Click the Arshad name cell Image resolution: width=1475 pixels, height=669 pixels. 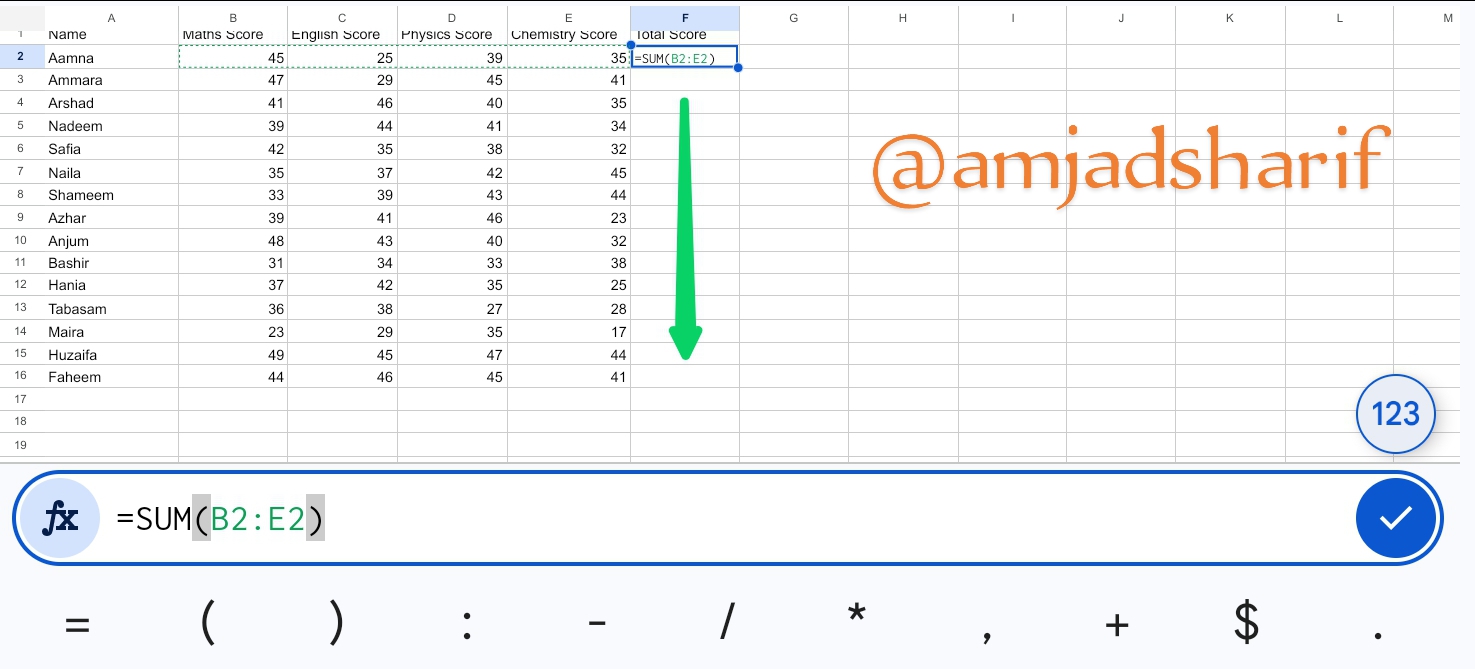(x=110, y=103)
